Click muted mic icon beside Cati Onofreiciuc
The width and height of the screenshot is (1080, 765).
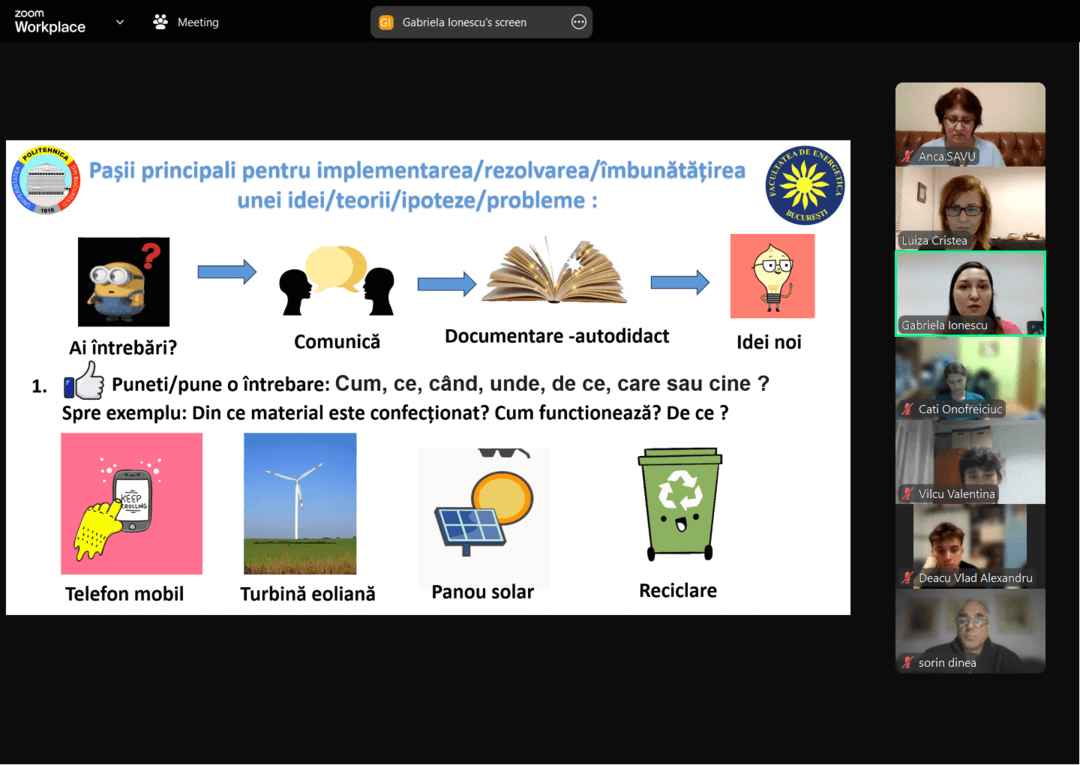coord(907,409)
